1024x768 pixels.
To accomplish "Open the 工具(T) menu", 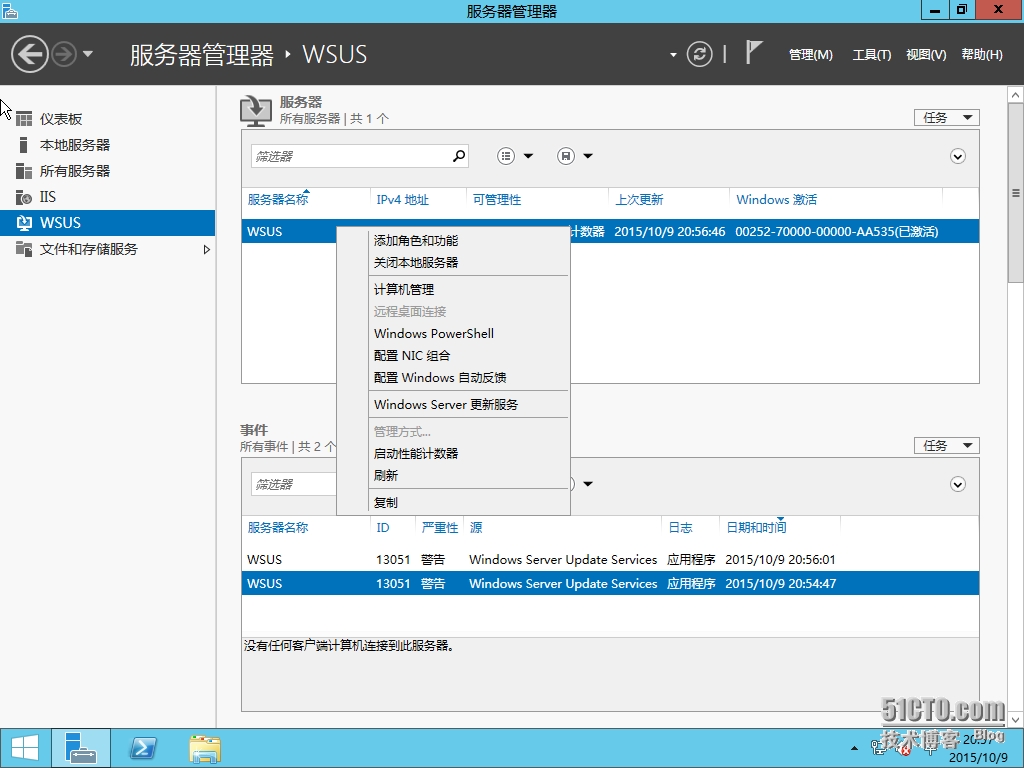I will click(x=871, y=55).
